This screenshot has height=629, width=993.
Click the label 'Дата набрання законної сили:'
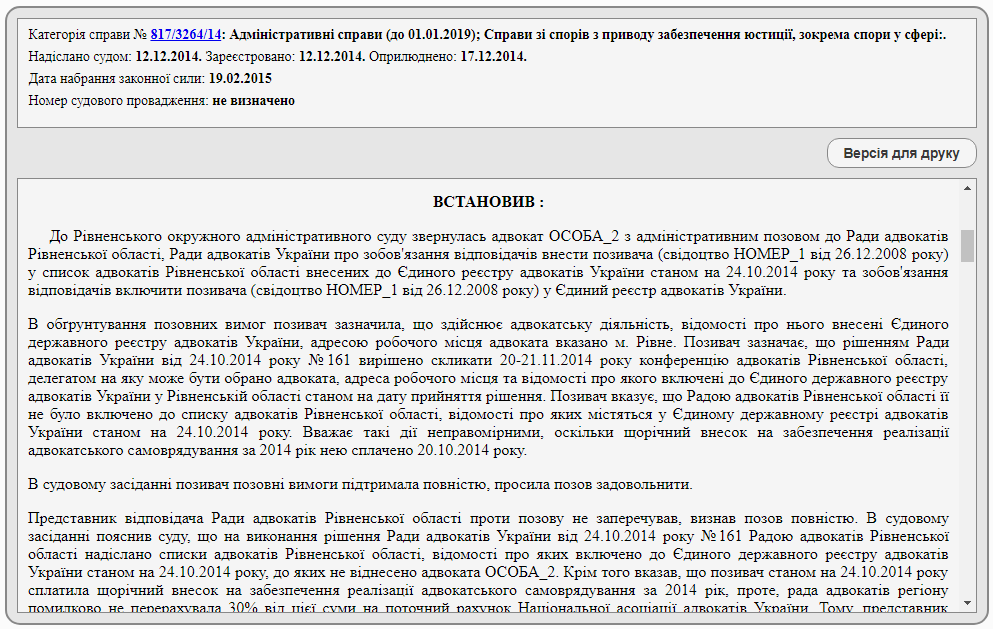pos(117,79)
